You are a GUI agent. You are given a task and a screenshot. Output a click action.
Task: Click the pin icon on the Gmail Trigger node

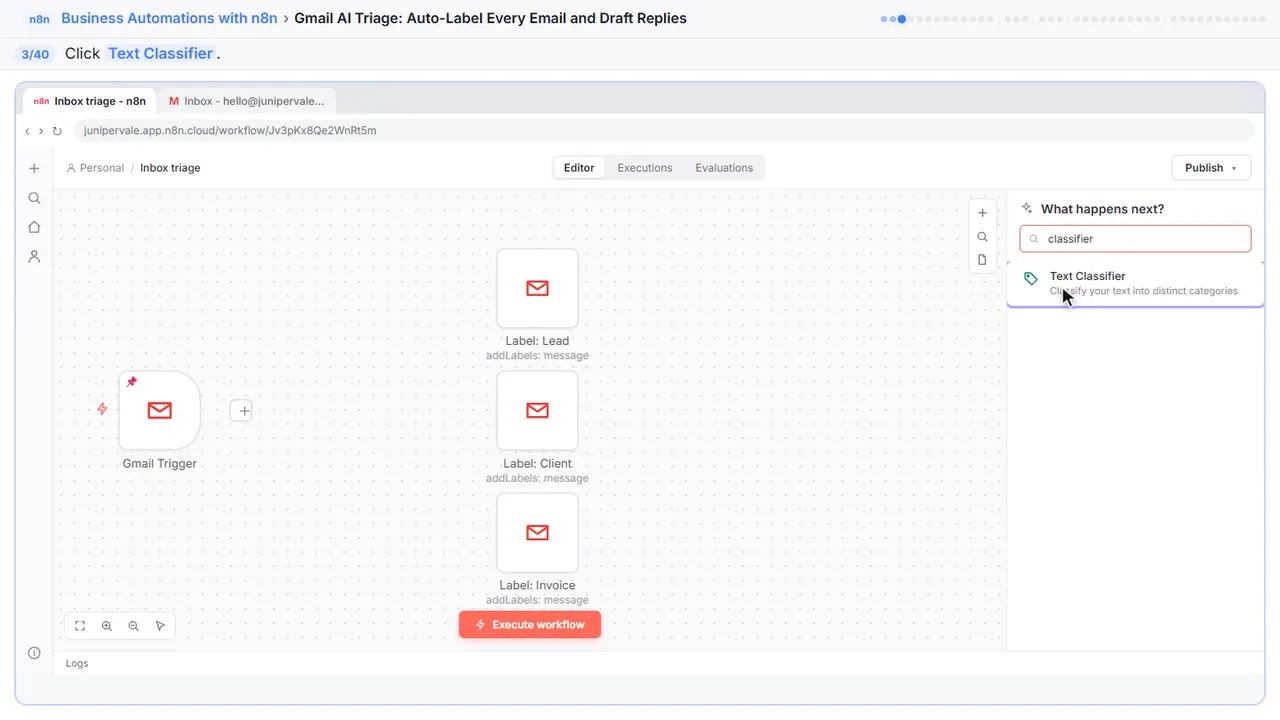(x=132, y=382)
